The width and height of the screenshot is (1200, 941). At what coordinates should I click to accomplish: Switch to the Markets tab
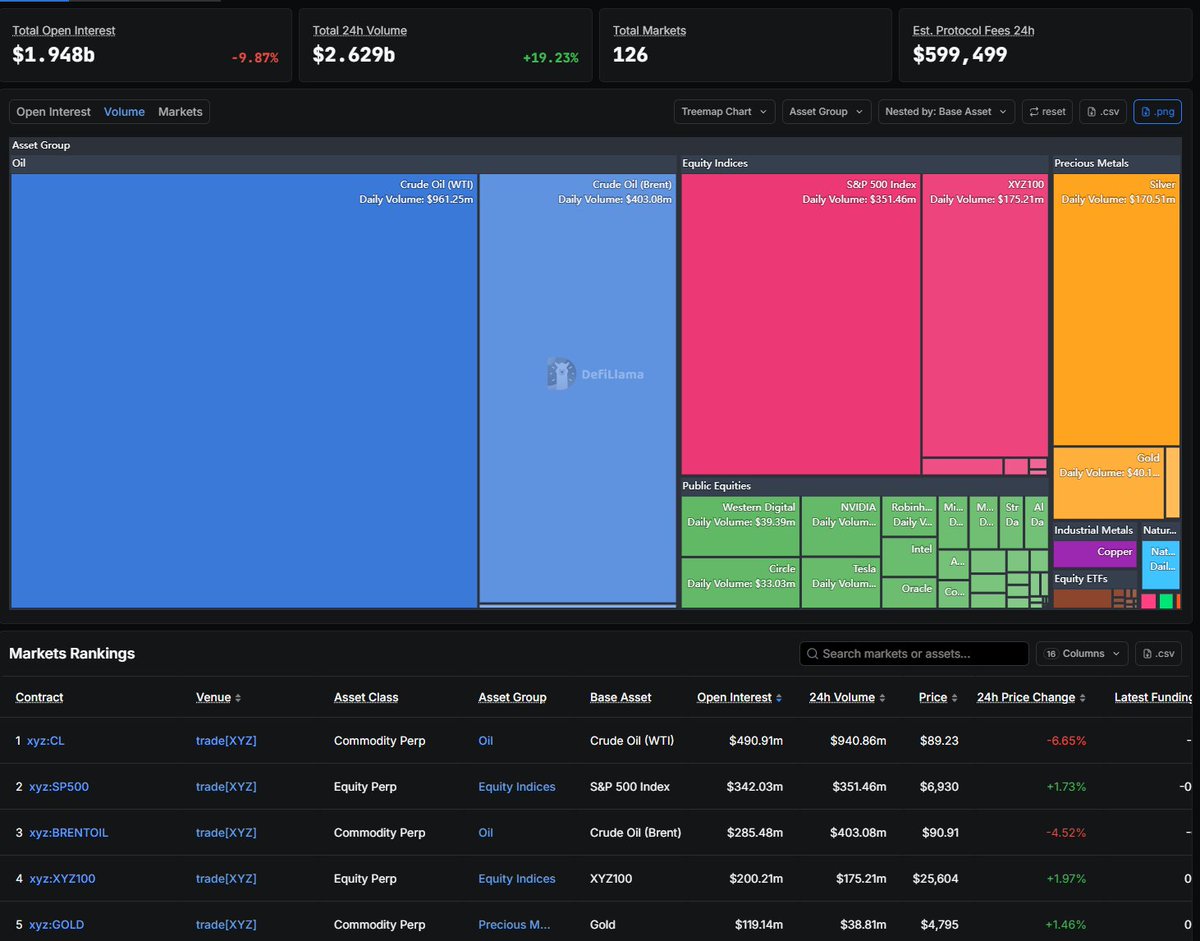(180, 111)
